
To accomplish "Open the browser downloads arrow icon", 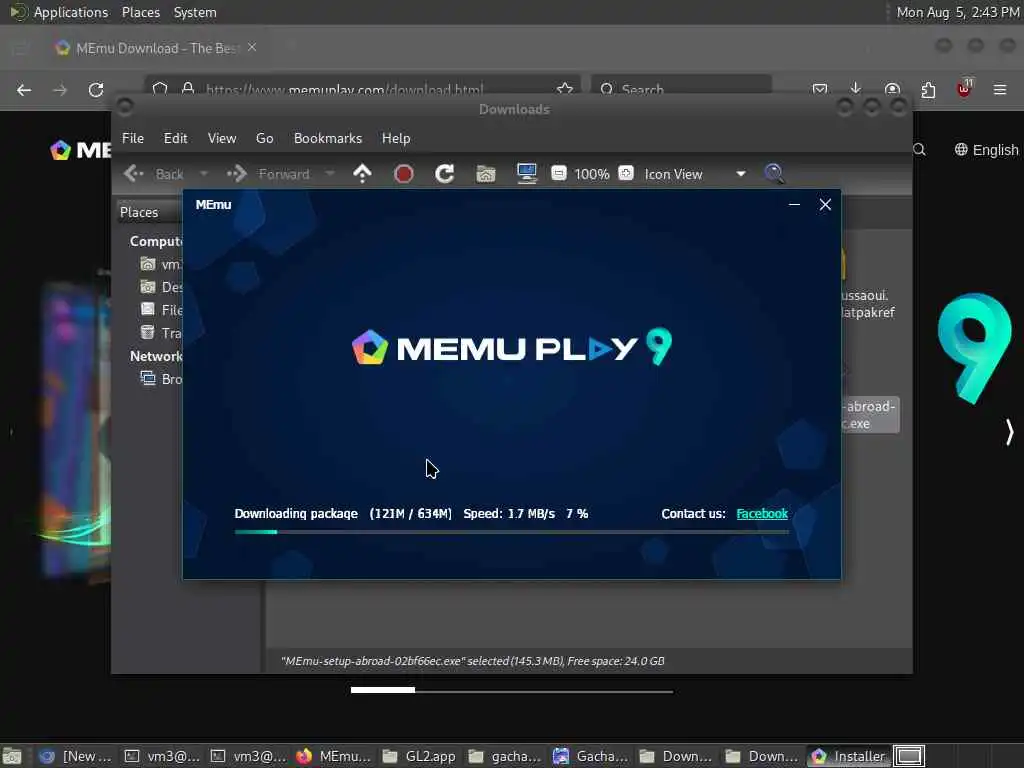I will coord(856,89).
